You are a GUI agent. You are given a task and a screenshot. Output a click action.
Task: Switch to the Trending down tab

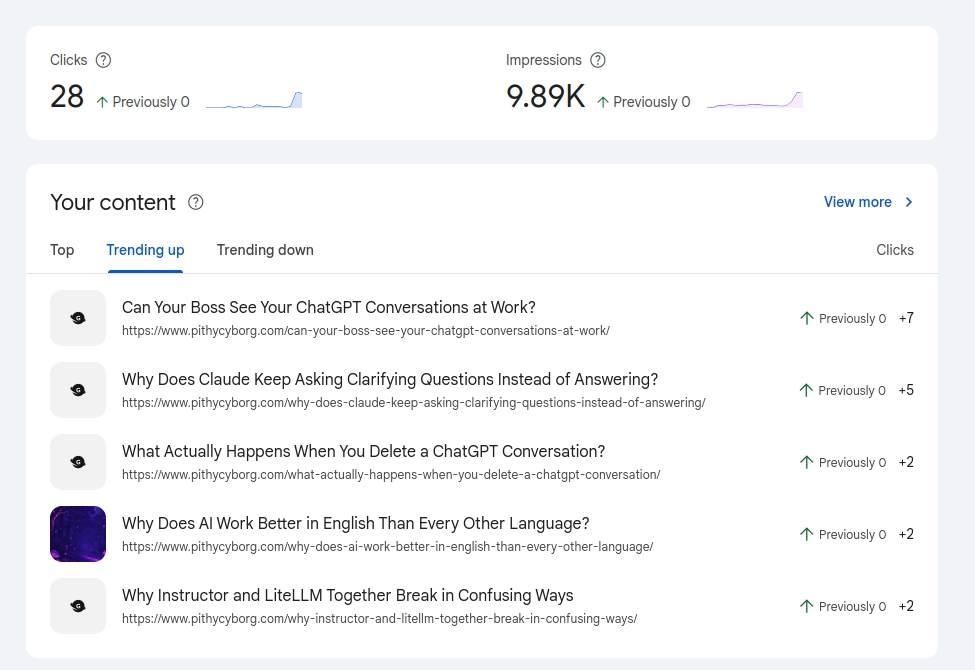[x=265, y=250]
